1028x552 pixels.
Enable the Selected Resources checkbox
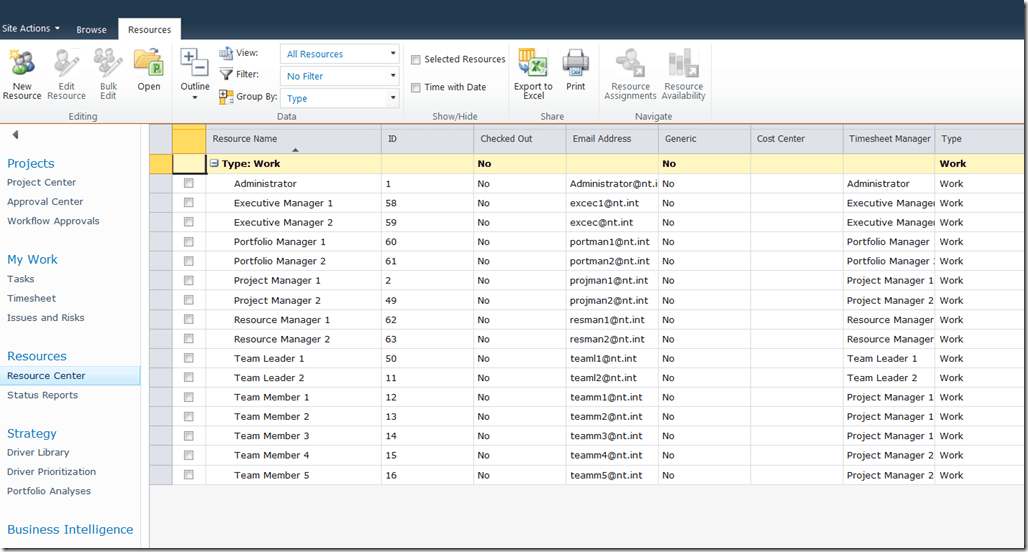point(416,60)
